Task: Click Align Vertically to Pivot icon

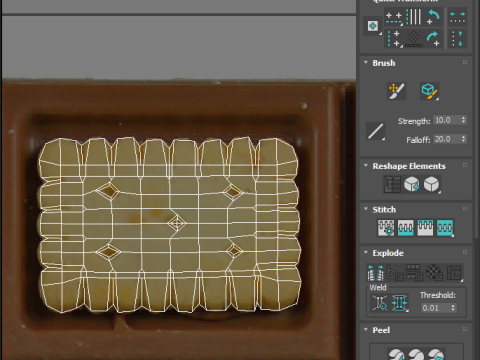Action: [394, 39]
